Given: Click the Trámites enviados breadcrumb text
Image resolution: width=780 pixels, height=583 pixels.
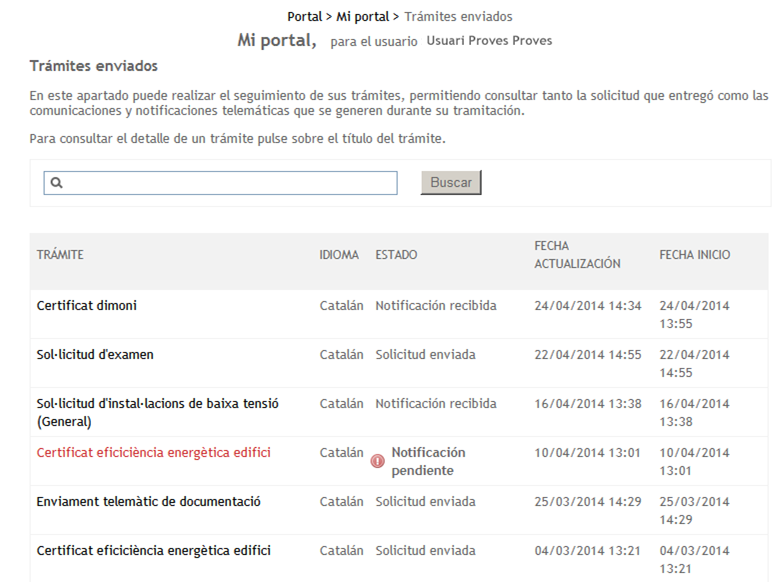Looking at the screenshot, I should pos(458,17).
